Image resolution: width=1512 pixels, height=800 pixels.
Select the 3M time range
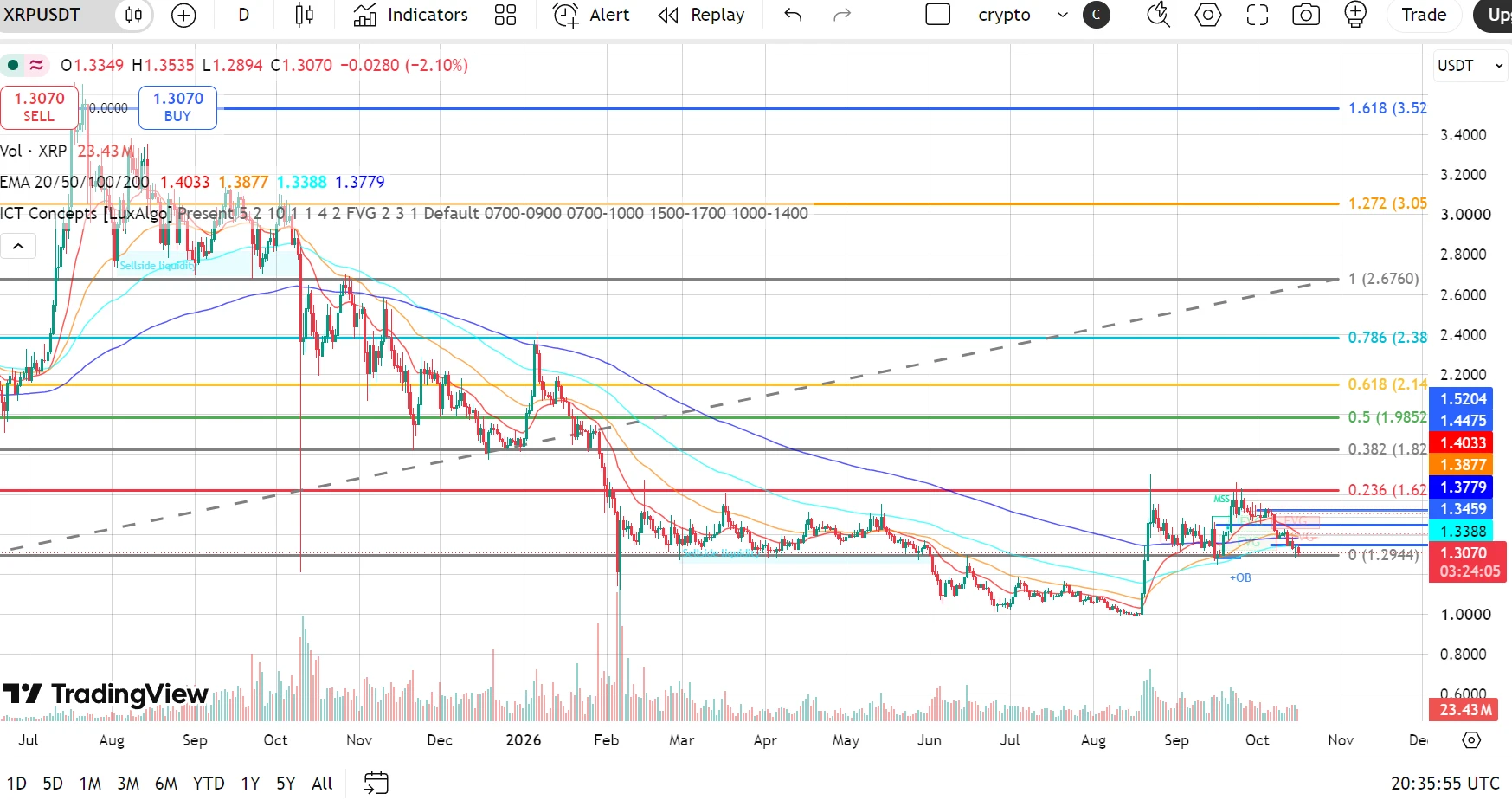click(x=128, y=784)
